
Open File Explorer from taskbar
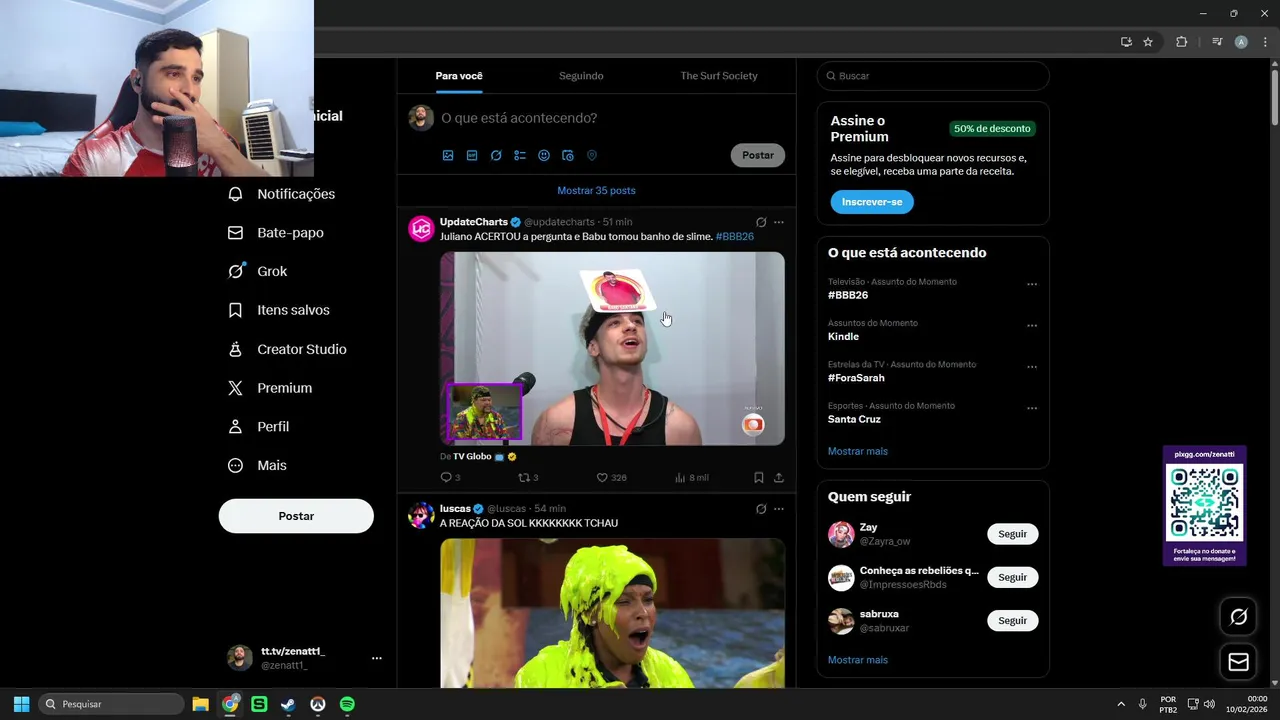pos(200,704)
